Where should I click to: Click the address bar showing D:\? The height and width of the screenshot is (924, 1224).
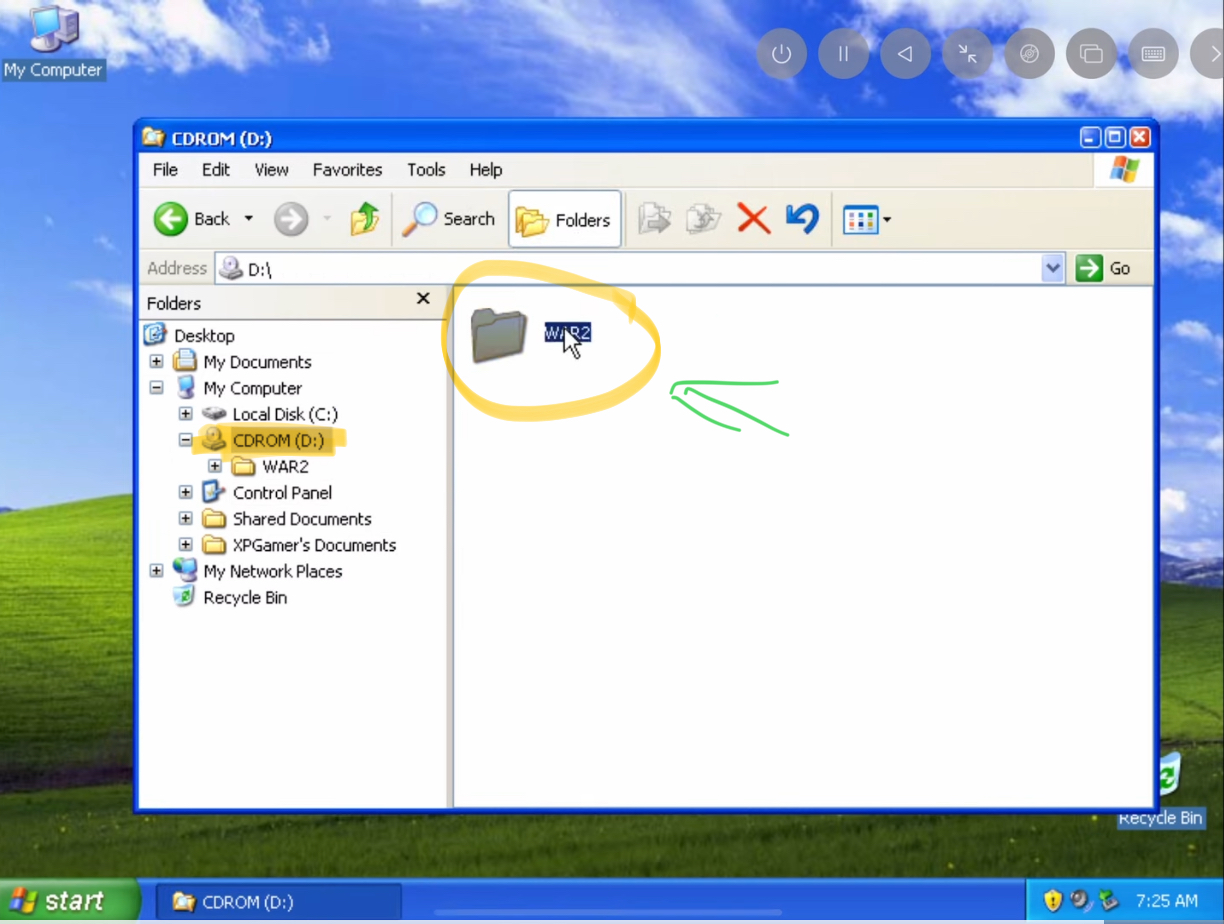coord(640,268)
